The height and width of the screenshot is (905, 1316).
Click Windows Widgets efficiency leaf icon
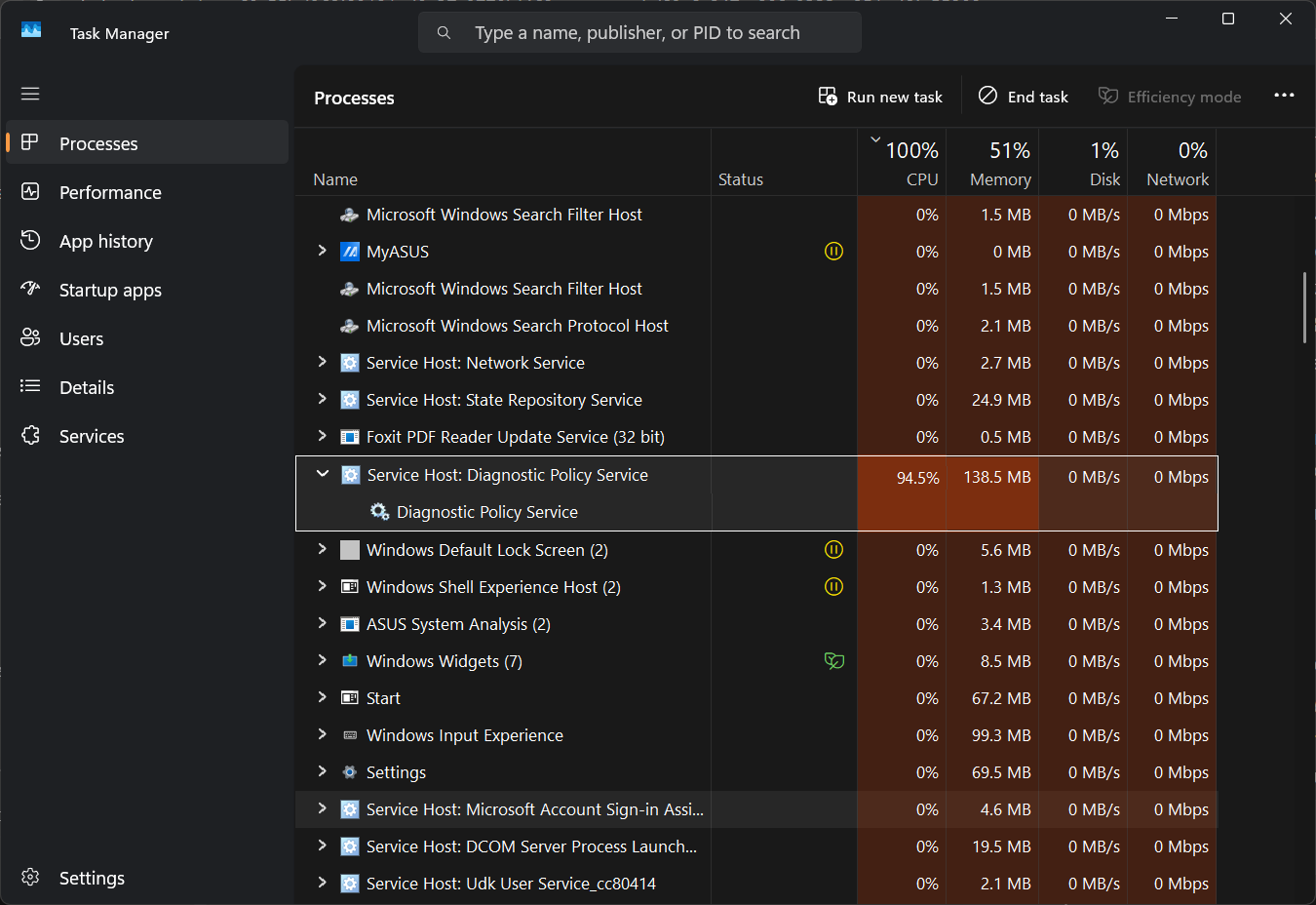(x=833, y=661)
